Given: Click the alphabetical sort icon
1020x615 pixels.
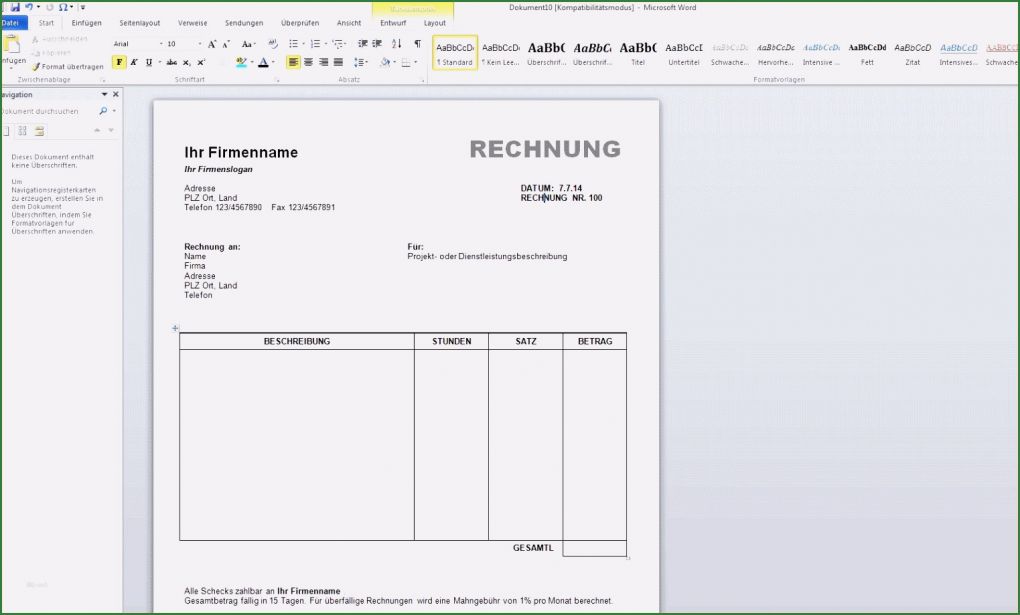Looking at the screenshot, I should pos(396,44).
